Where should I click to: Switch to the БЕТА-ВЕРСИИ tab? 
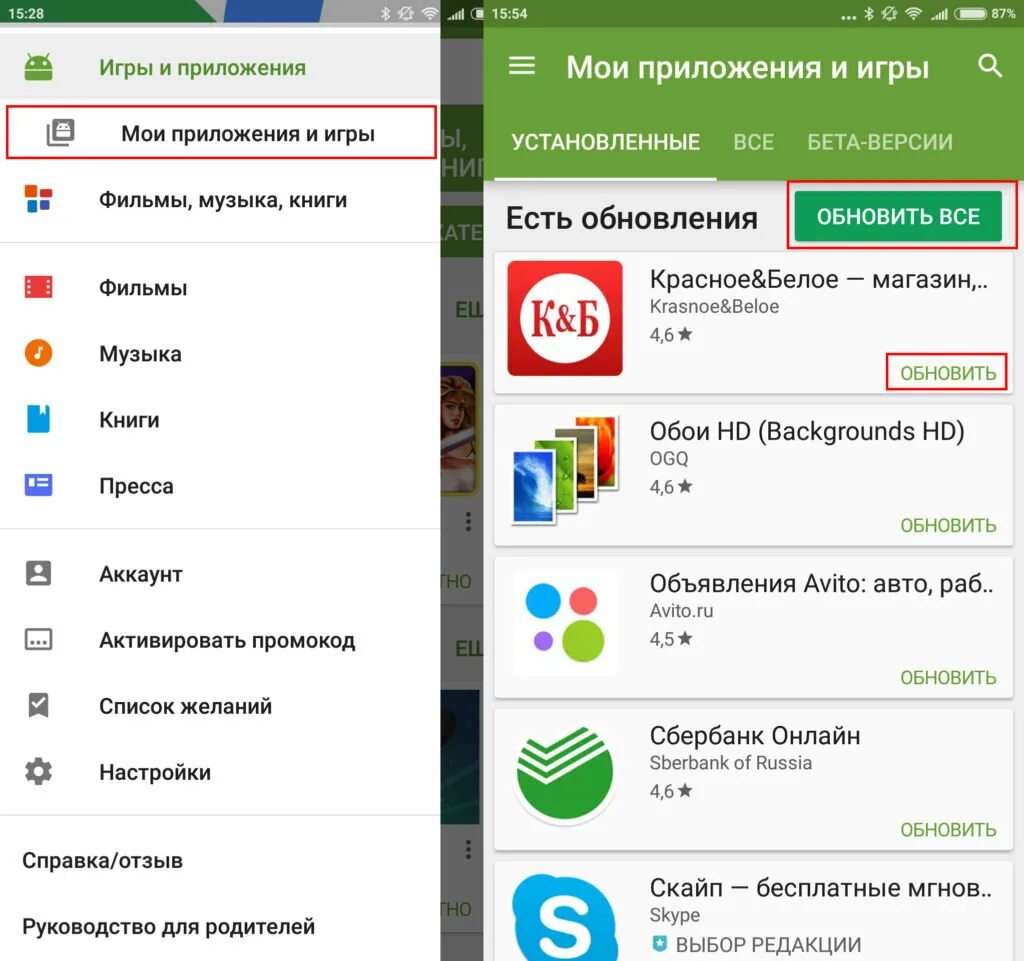880,142
